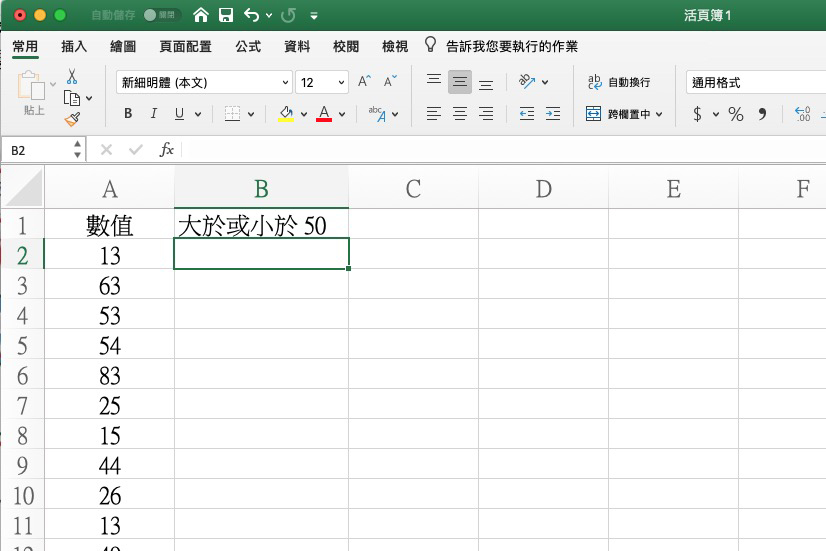Screen dimensions: 826x551
Task: Align text to bottom of cell
Action: tap(486, 84)
